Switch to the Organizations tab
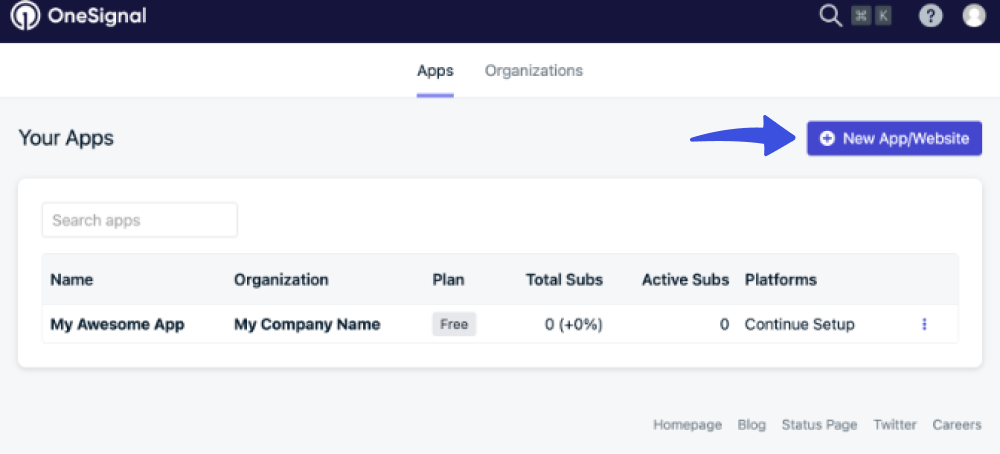1000x454 pixels. click(534, 70)
